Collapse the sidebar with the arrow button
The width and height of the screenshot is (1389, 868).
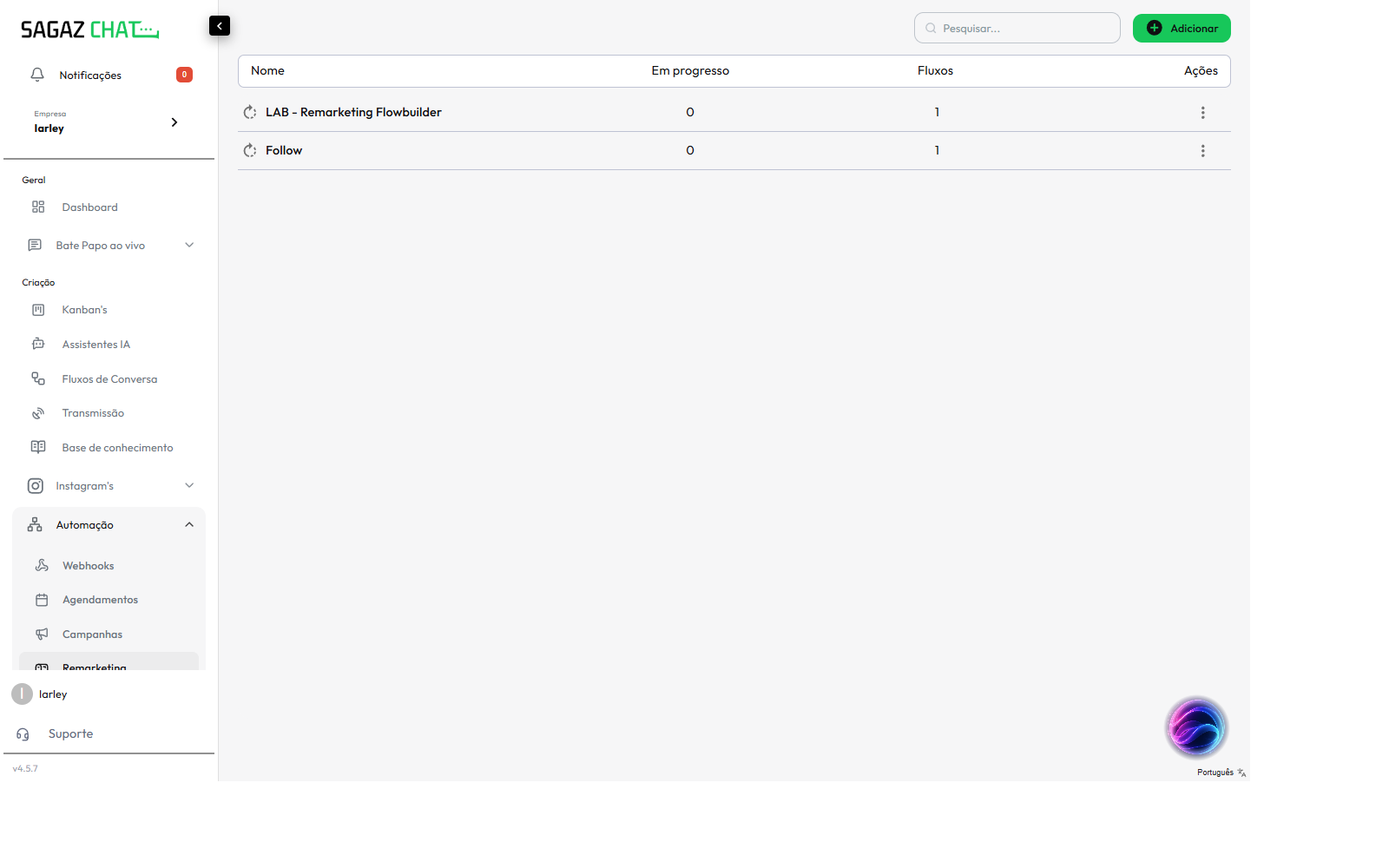(x=220, y=26)
